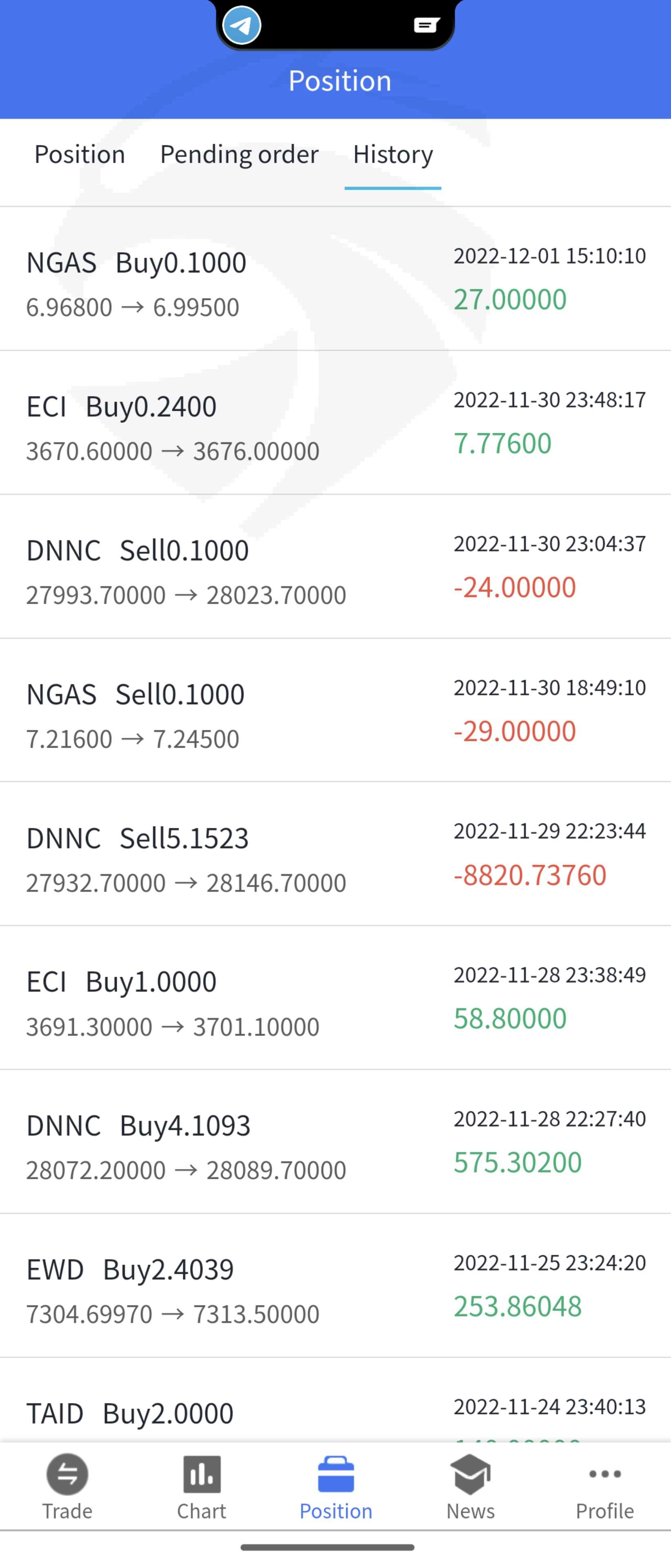Image resolution: width=671 pixels, height=1568 pixels.
Task: Open the ECI Buy0.2400 history entry
Action: pyautogui.click(x=335, y=423)
